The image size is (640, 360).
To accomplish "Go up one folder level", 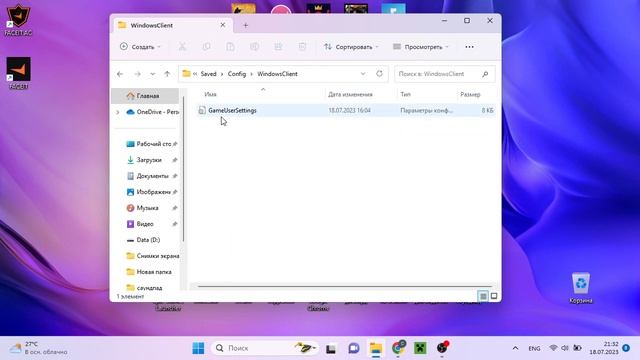I will click(x=167, y=74).
